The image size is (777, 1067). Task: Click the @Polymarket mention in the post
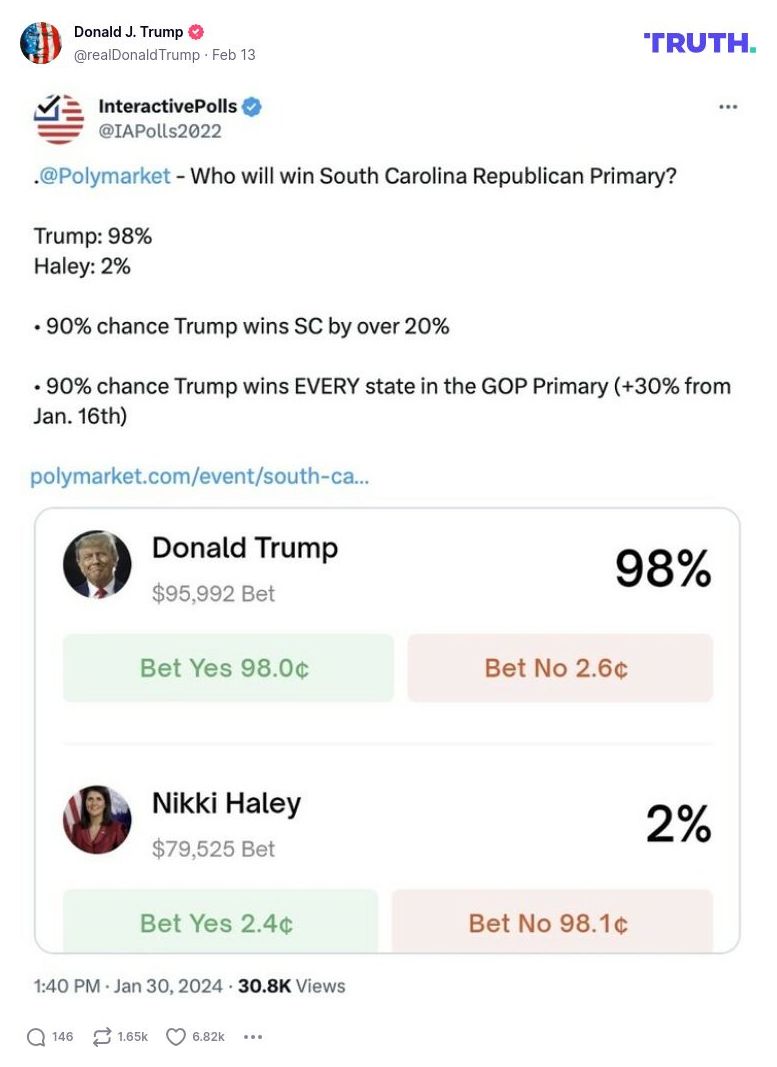(100, 176)
